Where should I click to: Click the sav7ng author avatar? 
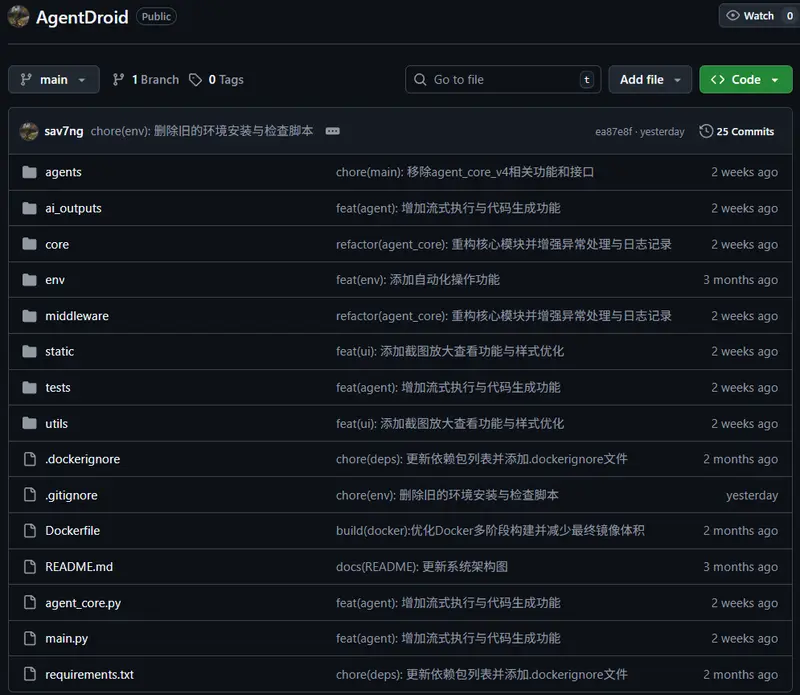[x=29, y=131]
